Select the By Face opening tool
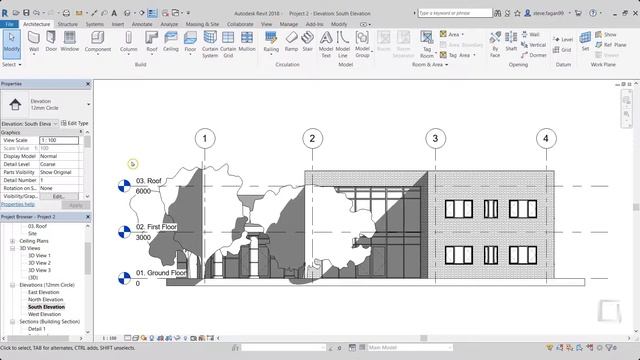Viewport: 640px width, 360px height. click(x=495, y=44)
